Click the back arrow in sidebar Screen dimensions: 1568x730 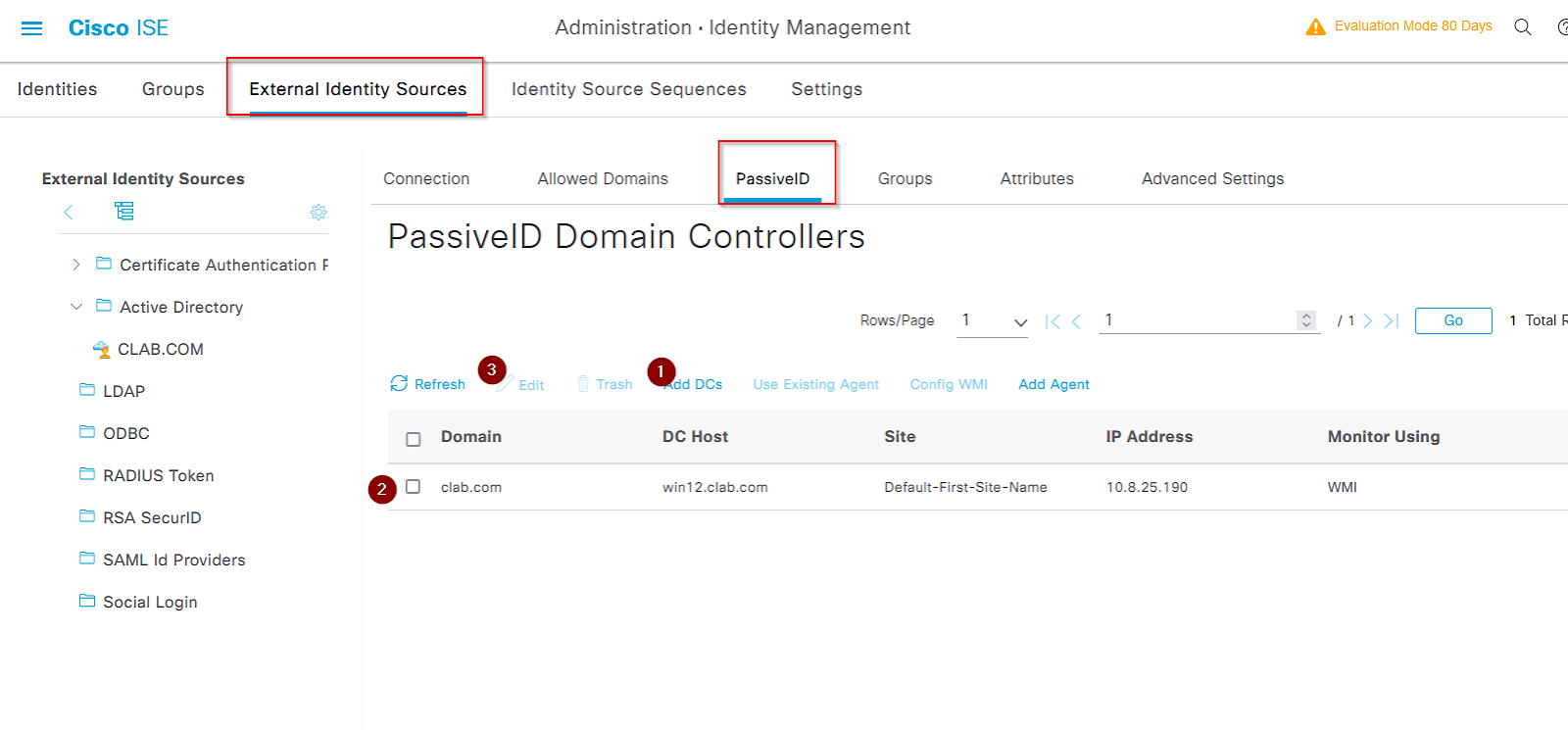coord(68,212)
